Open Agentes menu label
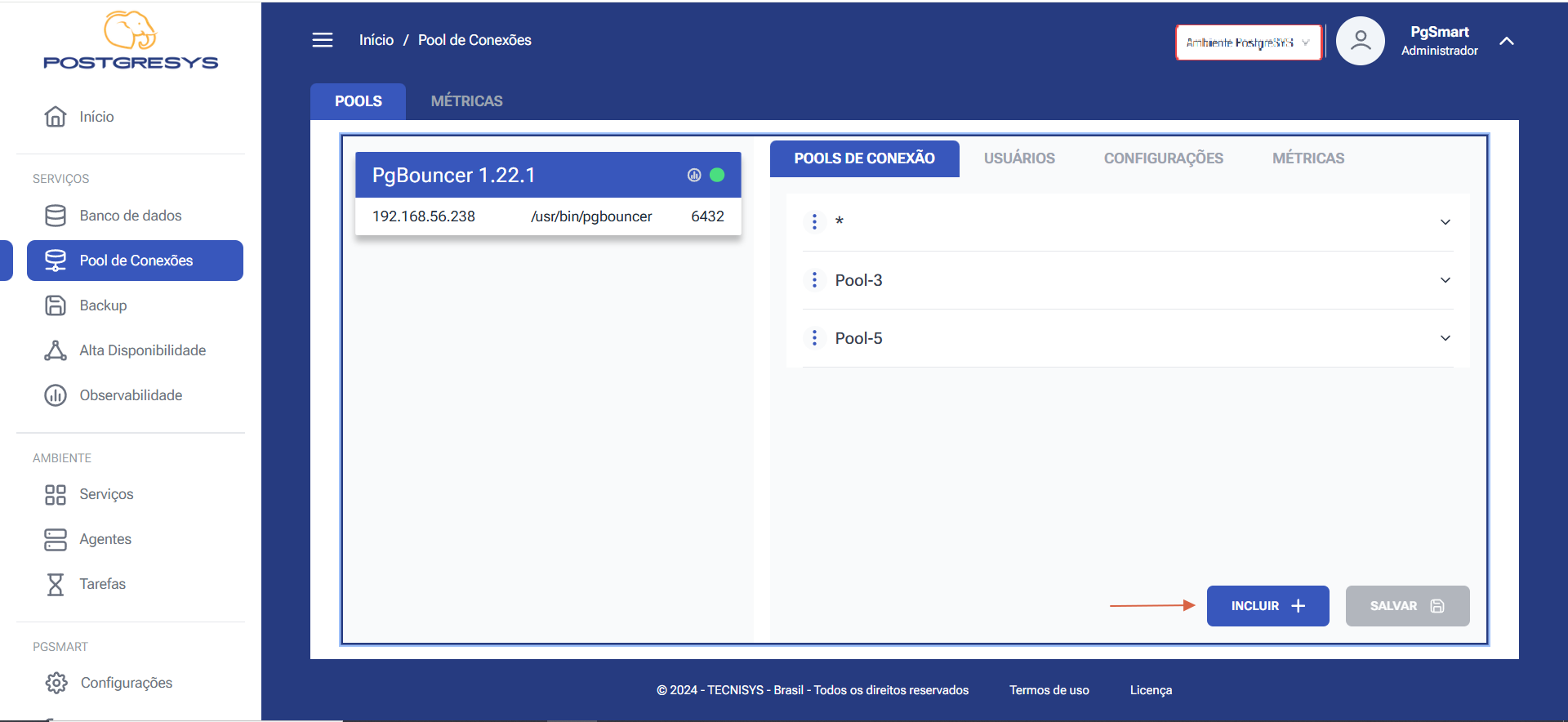The image size is (1568, 722). [x=105, y=539]
